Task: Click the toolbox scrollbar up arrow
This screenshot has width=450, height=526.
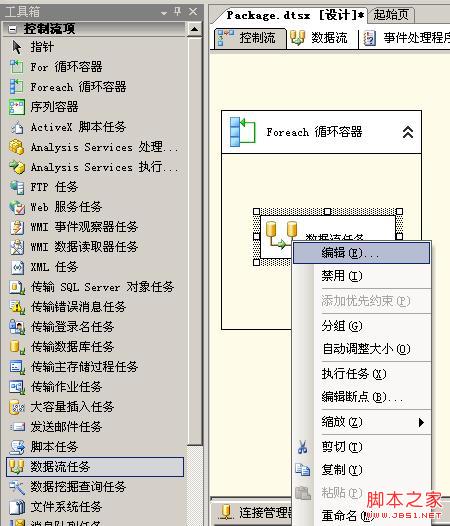Action: pos(194,29)
